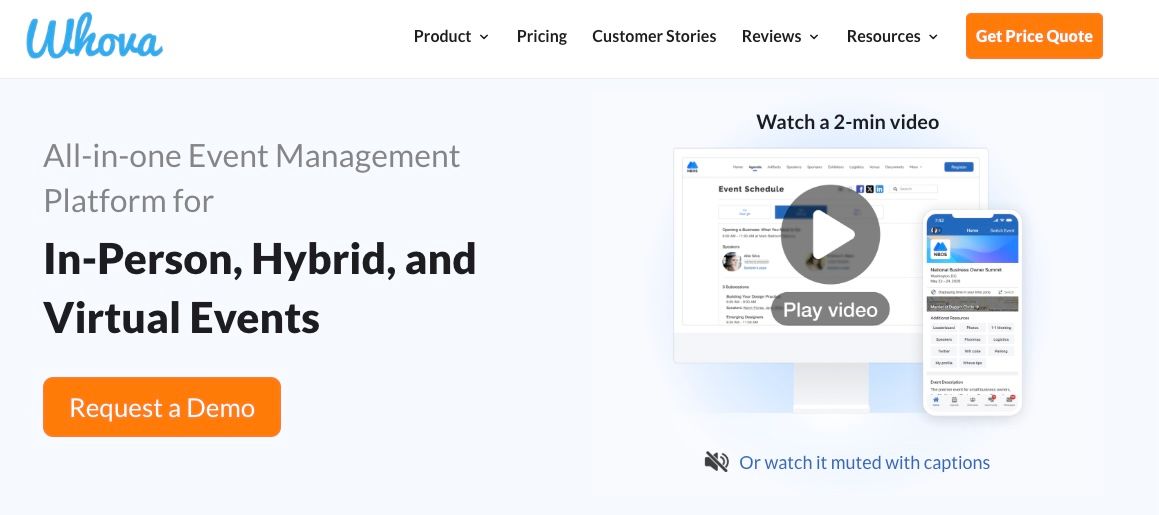Click the search field in video preview
This screenshot has width=1159, height=515.
tap(913, 189)
